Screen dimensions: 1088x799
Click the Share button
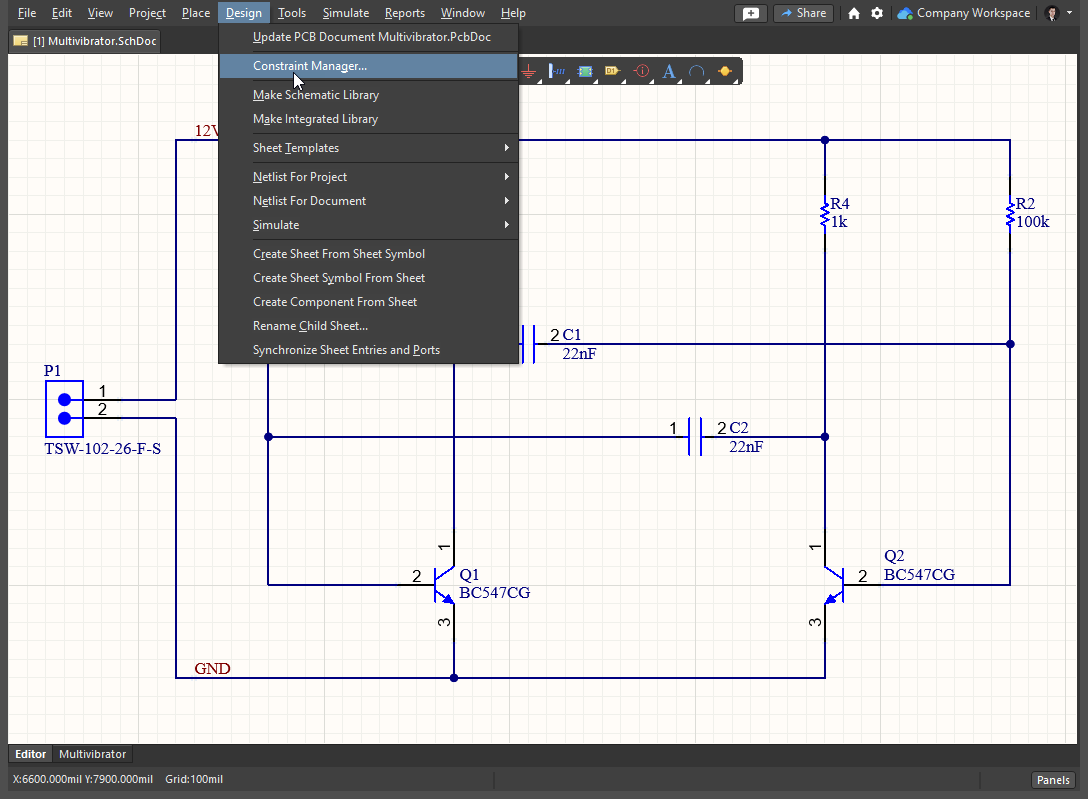pyautogui.click(x=802, y=13)
